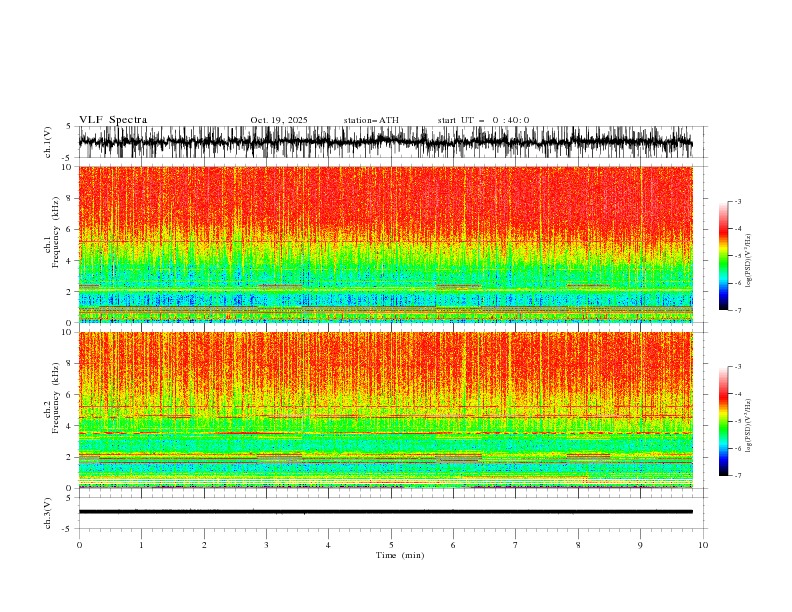Click inside the ch.2 frequency spectrogram

(x=386, y=410)
